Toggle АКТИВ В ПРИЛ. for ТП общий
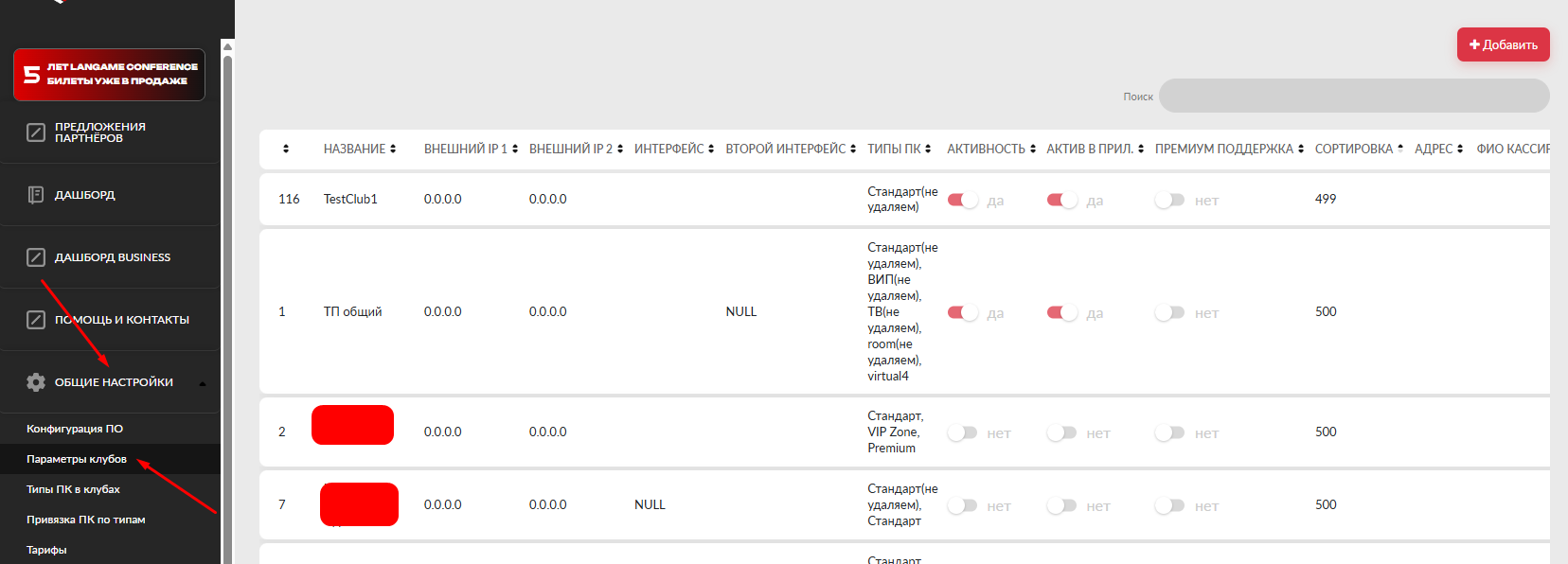1568x564 pixels. pos(1061,312)
